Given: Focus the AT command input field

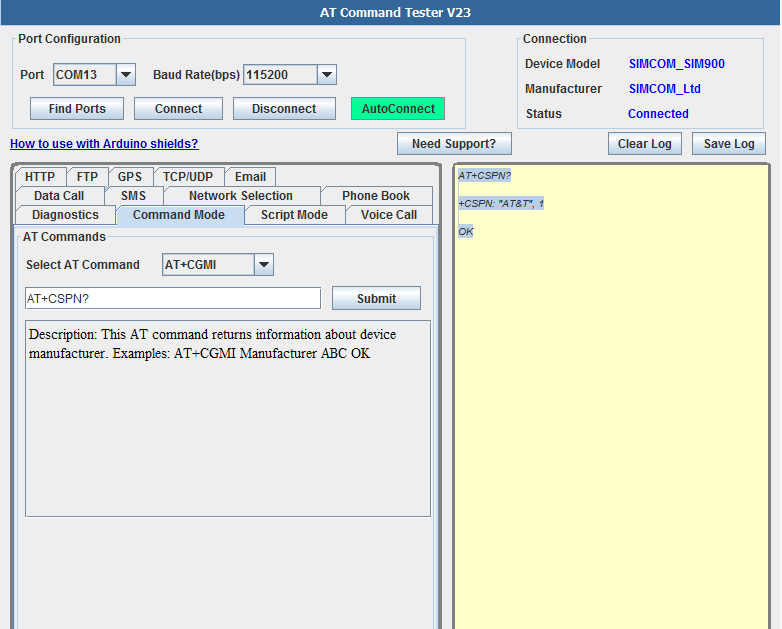Looking at the screenshot, I should coord(173,298).
